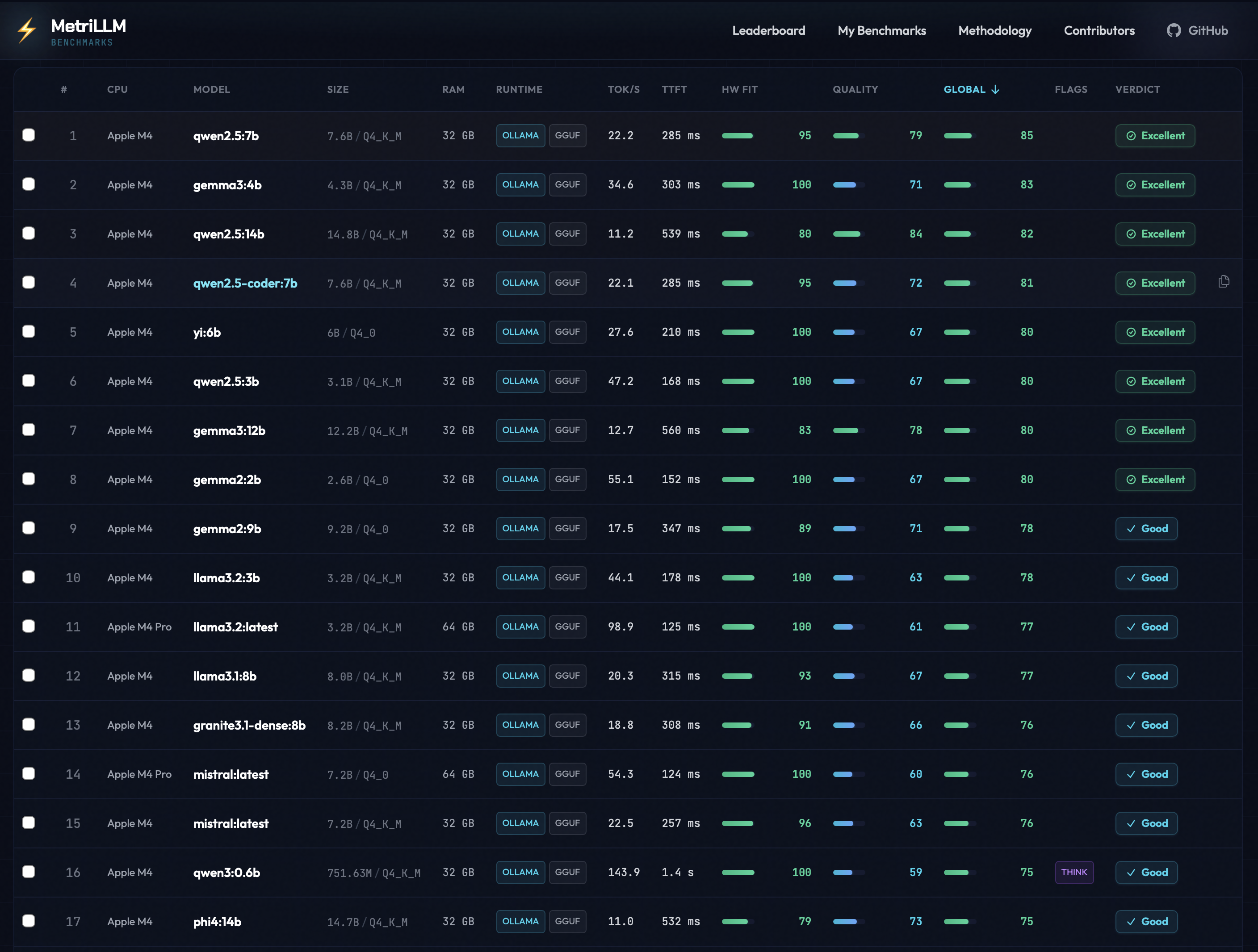Viewport: 1258px width, 952px height.
Task: Select the checkbox for the qwen2.5:7b row
Action: tap(29, 135)
